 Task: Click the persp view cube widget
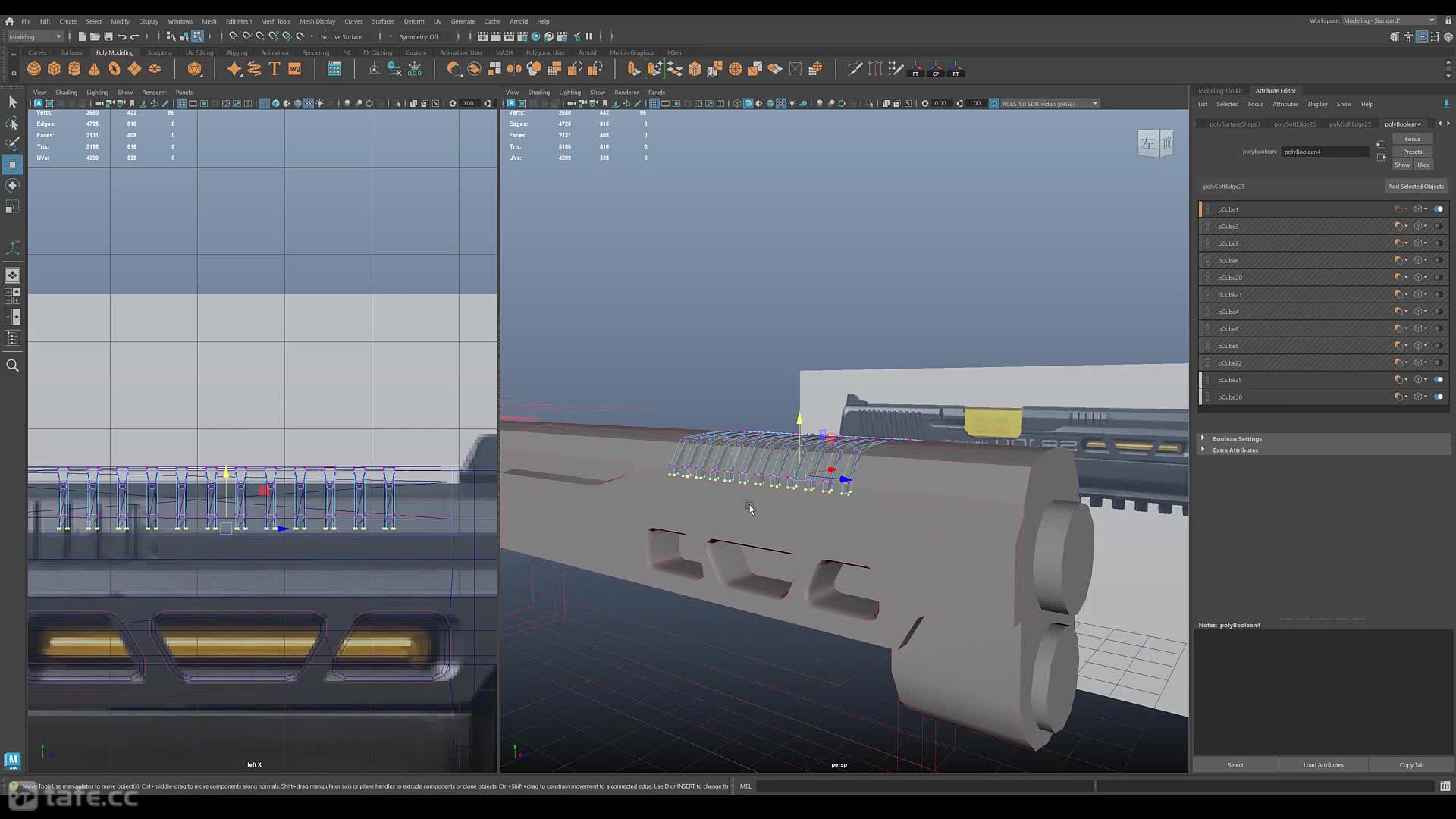(x=1156, y=143)
